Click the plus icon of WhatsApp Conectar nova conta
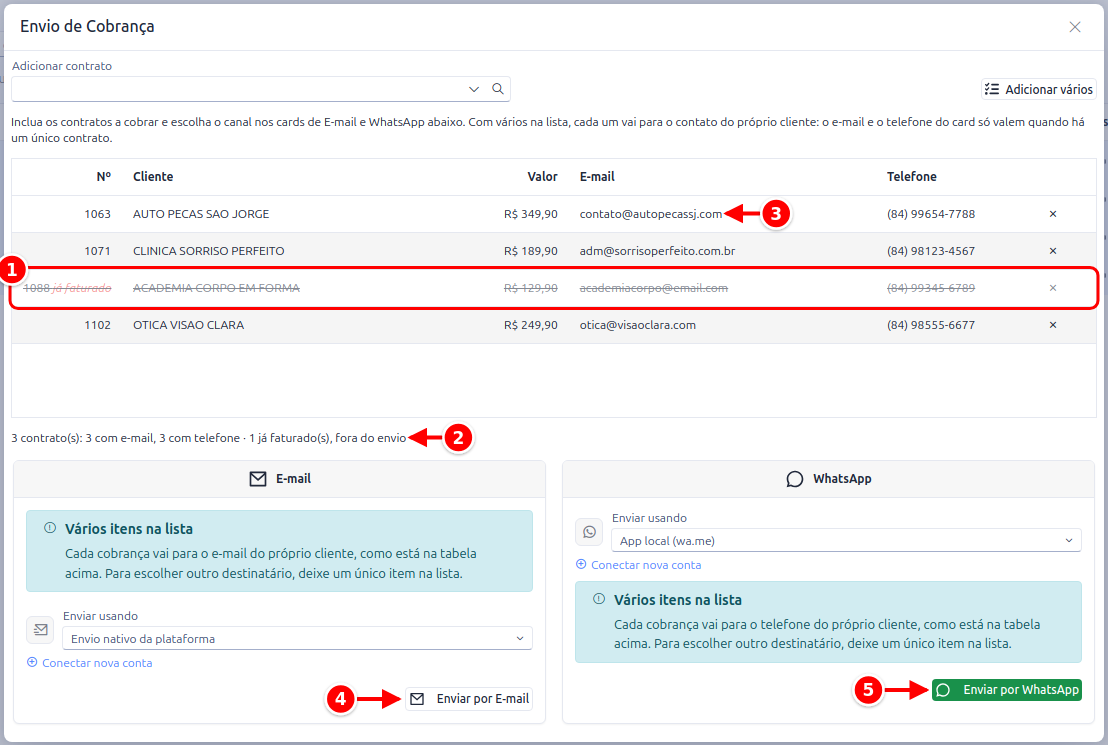This screenshot has height=745, width=1108. click(581, 564)
